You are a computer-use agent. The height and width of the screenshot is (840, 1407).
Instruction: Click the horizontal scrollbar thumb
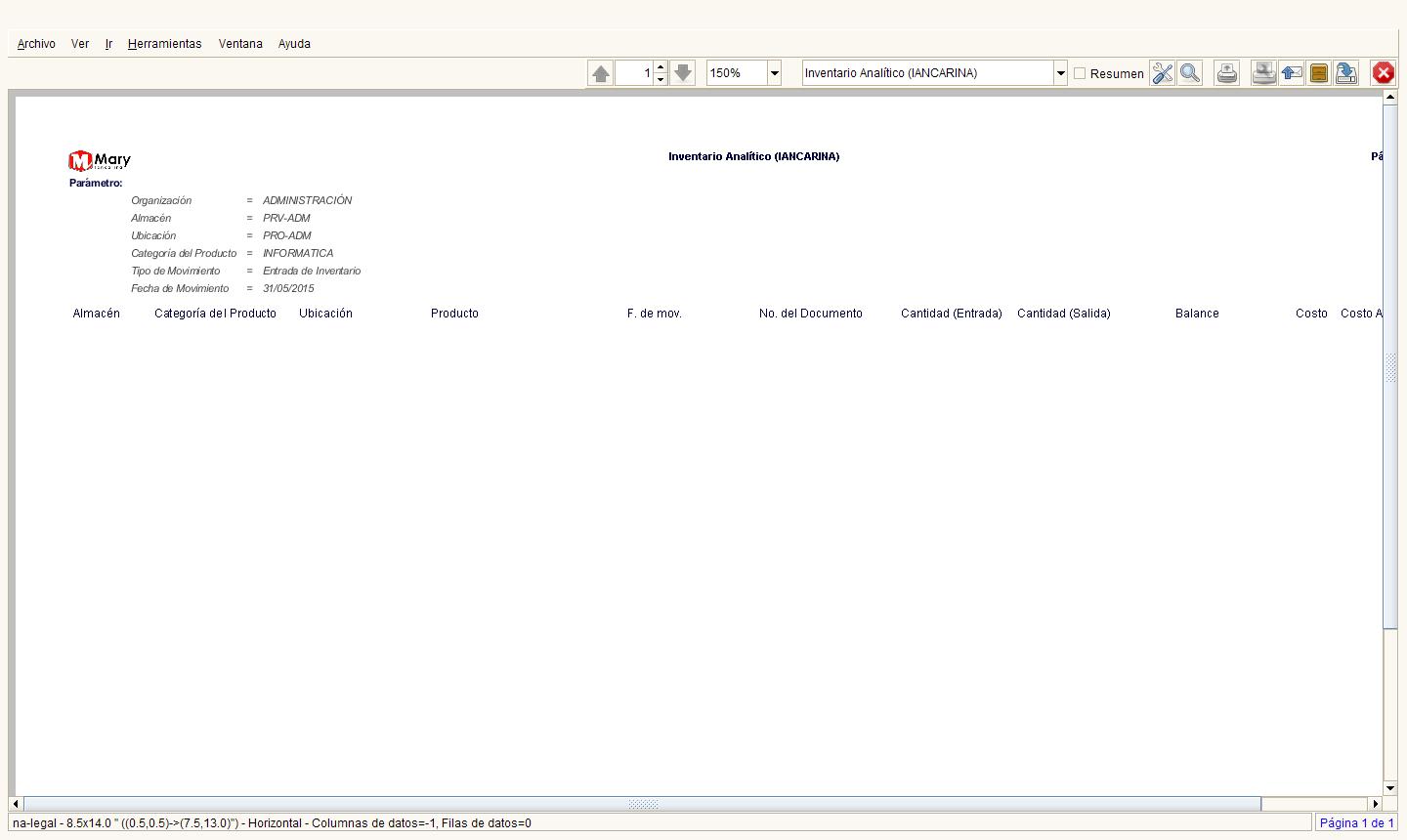pyautogui.click(x=642, y=804)
